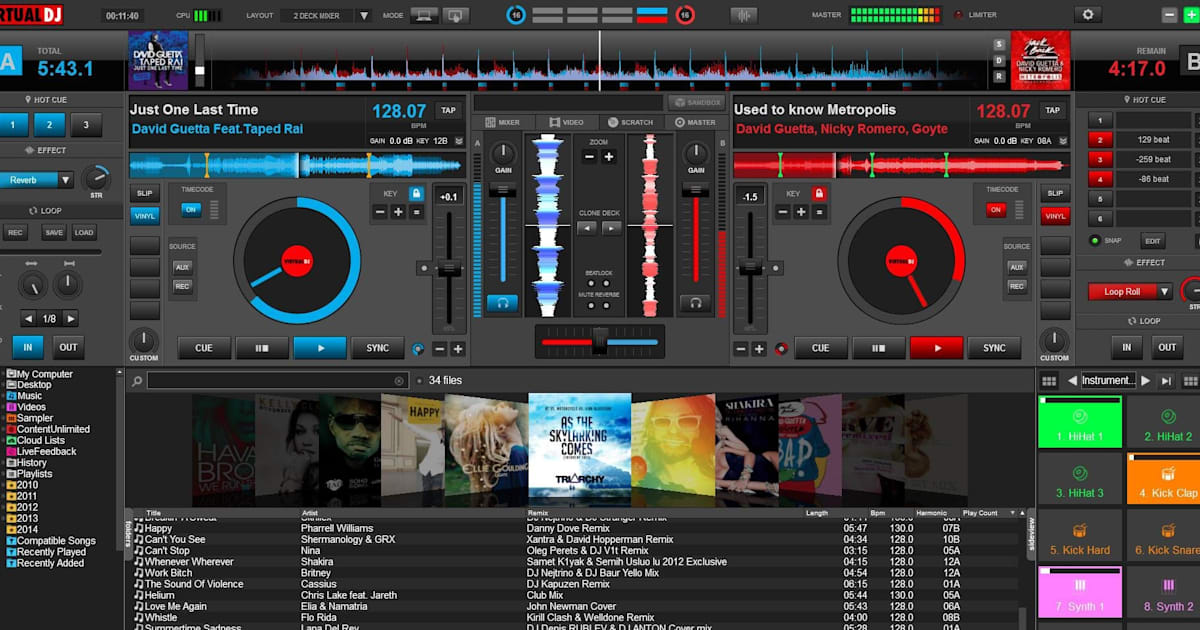
Task: Click the SYNC button on deck A
Action: 378,348
